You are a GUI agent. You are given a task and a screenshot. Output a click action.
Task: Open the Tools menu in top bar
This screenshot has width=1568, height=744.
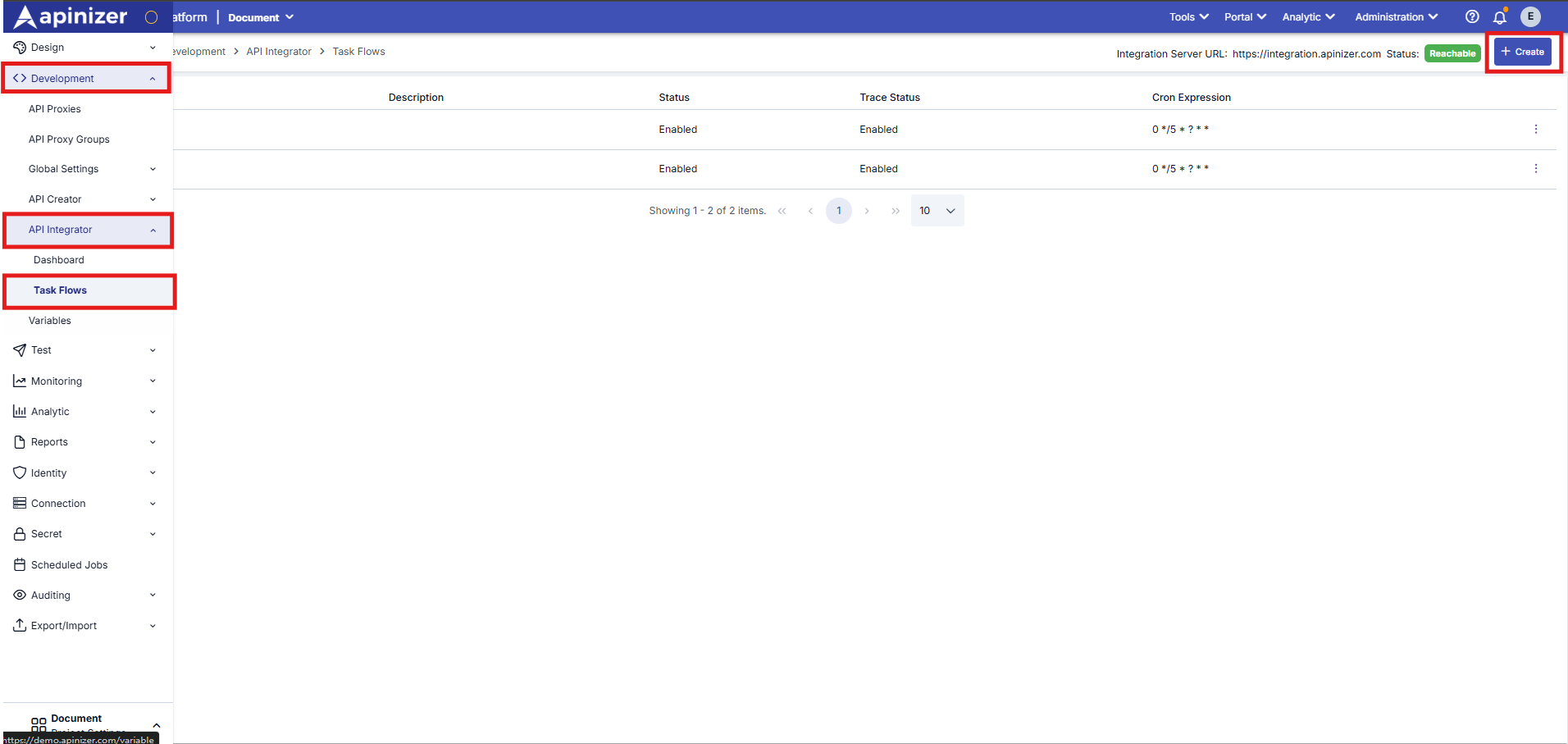1188,17
